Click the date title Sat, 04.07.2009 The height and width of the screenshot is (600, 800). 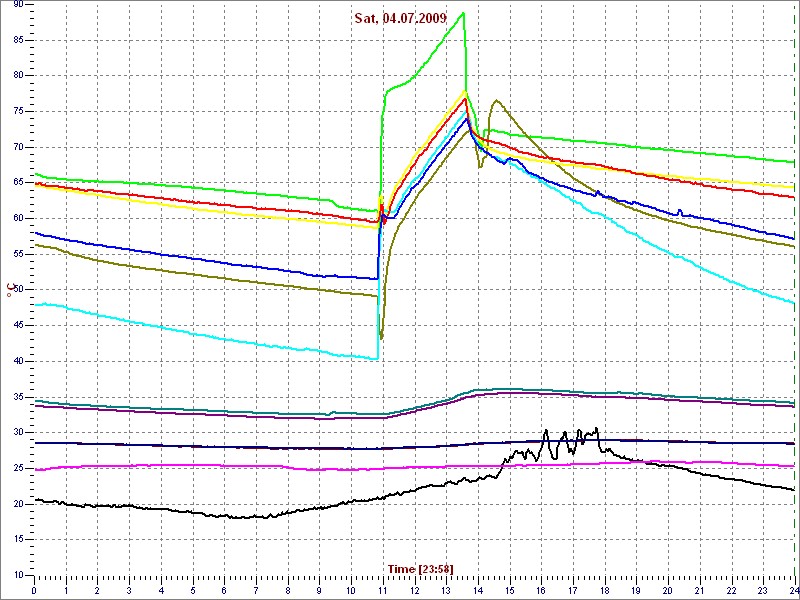pos(401,19)
